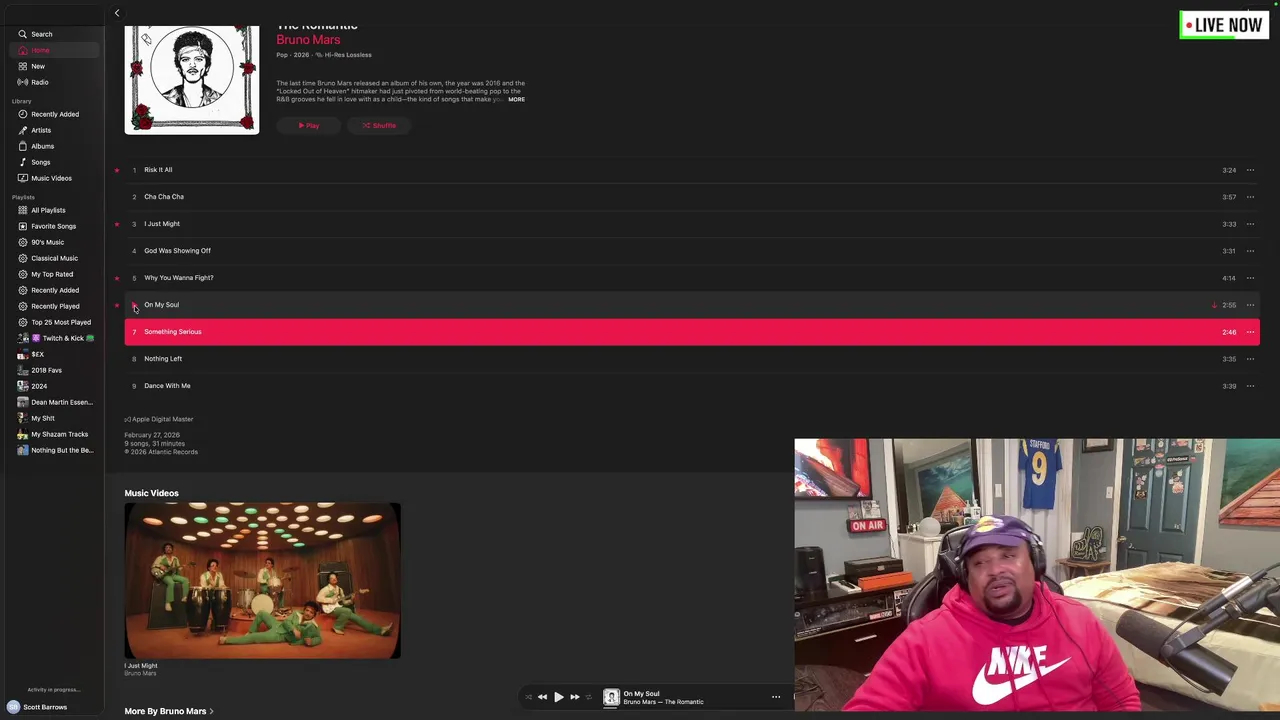Toggle favorite star on Why You Wanna Fight?

pyautogui.click(x=117, y=278)
